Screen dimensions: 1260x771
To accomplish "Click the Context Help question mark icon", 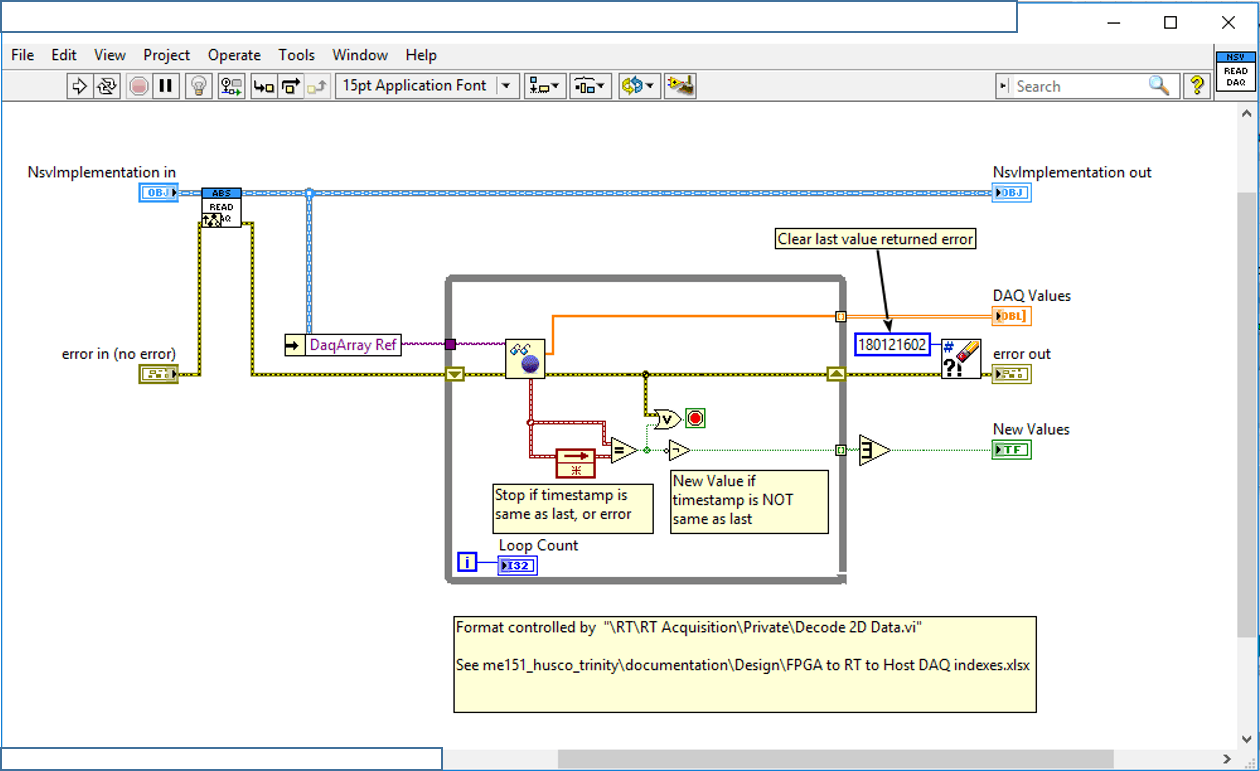I will 1197,85.
